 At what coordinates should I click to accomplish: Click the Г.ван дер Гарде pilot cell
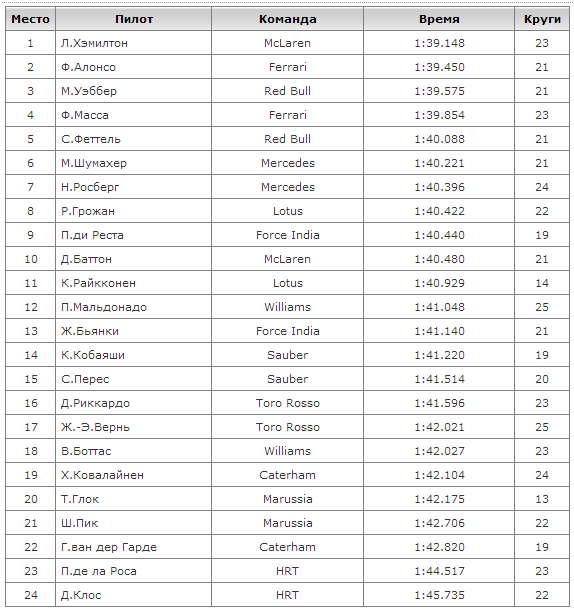[134, 547]
